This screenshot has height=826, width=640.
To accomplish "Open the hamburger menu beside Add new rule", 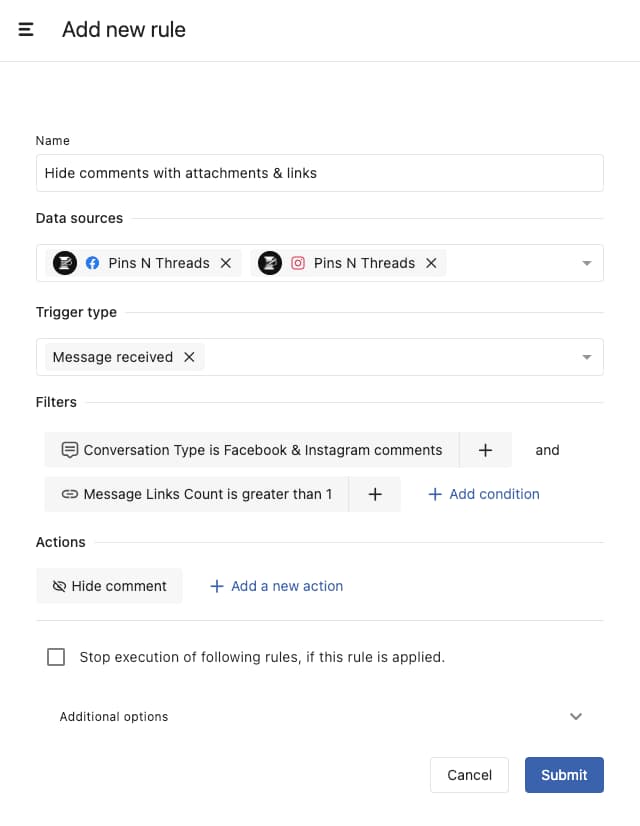I will (x=26, y=29).
